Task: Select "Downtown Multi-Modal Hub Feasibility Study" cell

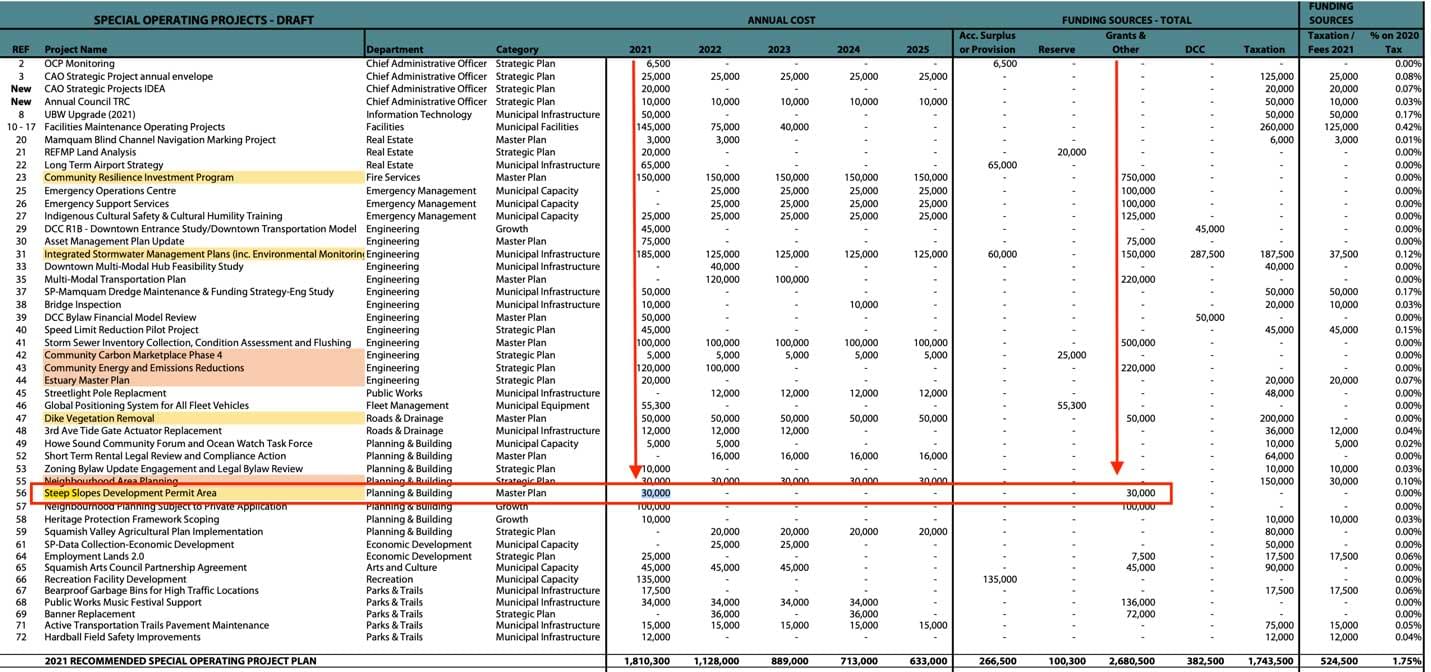Action: pos(144,267)
